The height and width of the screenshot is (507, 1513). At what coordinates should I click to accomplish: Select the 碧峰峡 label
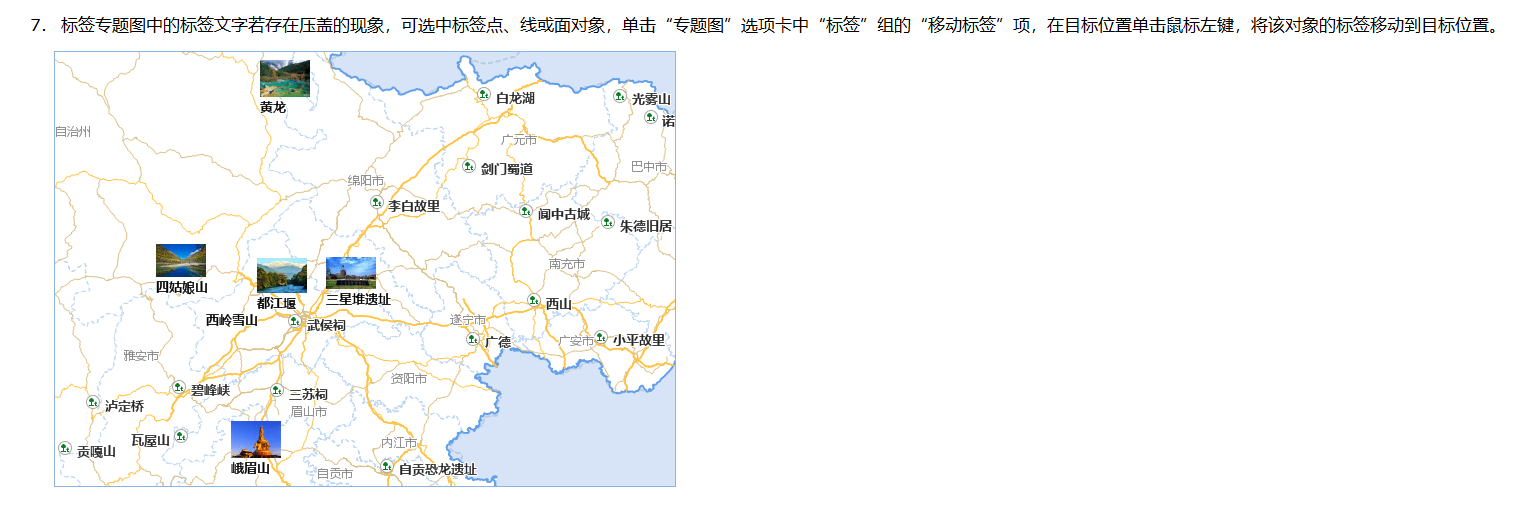click(x=210, y=390)
